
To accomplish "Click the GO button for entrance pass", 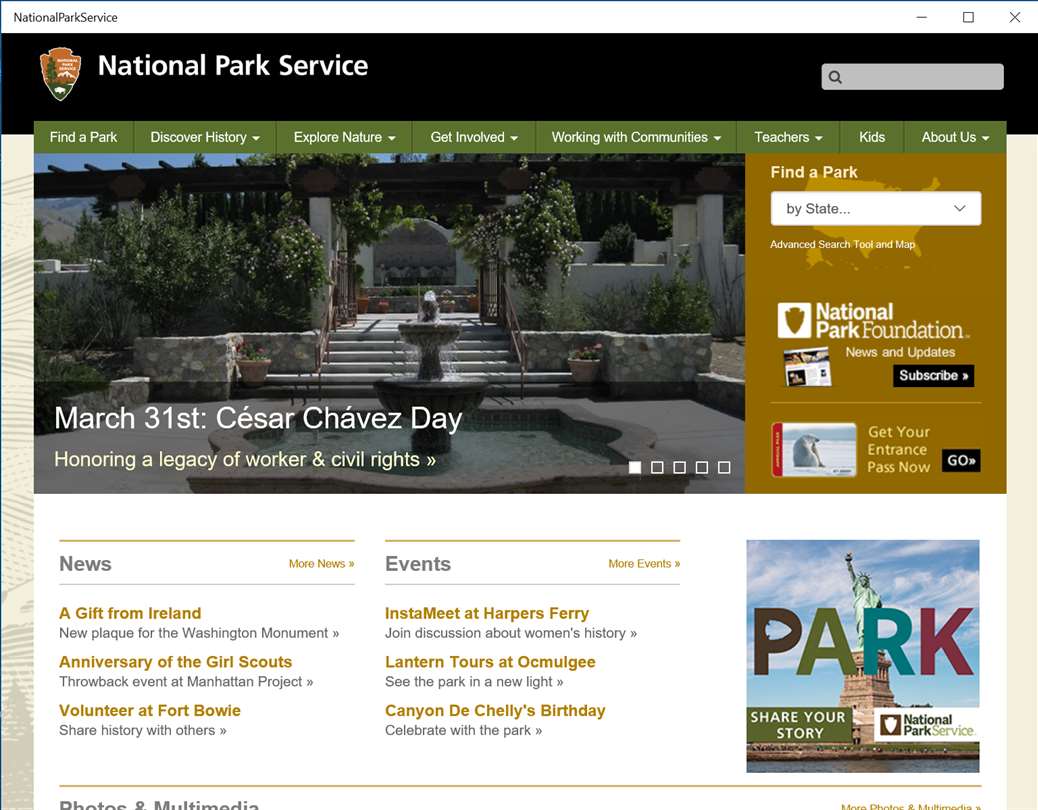I will coord(961,460).
